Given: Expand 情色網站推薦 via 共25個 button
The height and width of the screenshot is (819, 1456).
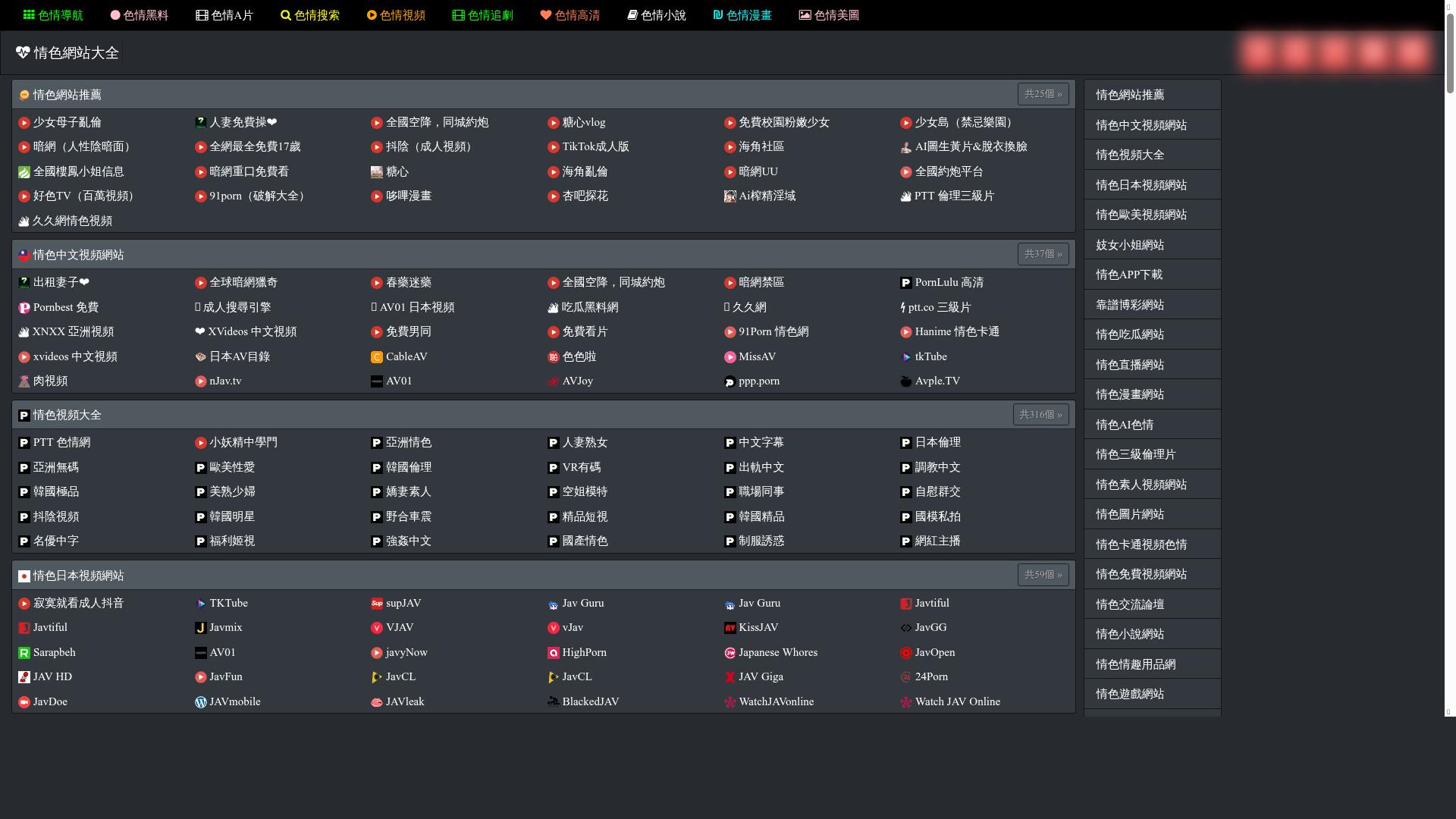Looking at the screenshot, I should pyautogui.click(x=1043, y=94).
